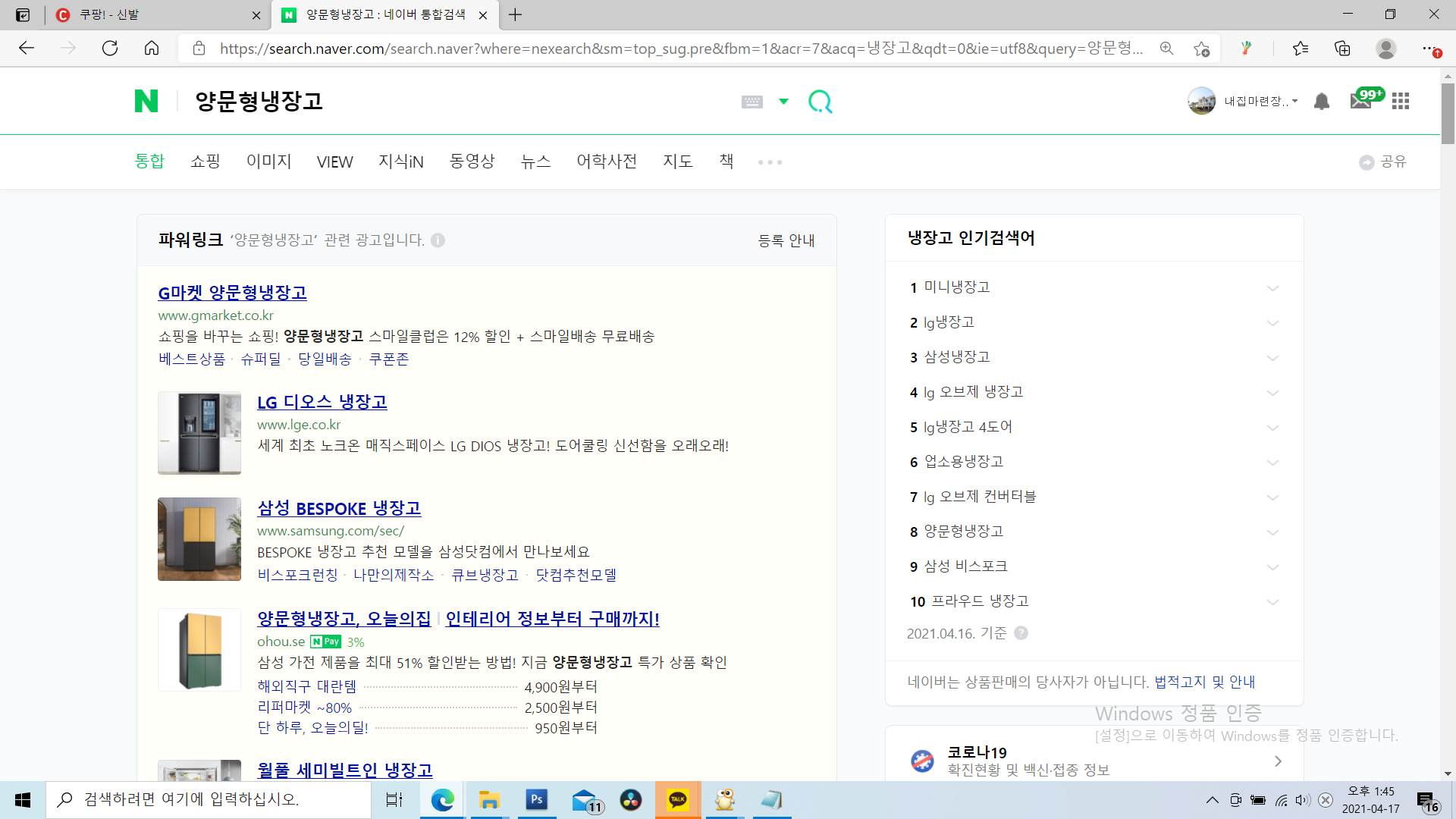Expand the 프라우드 냉장고 row chevron
The height and width of the screenshot is (819, 1456).
1272,602
